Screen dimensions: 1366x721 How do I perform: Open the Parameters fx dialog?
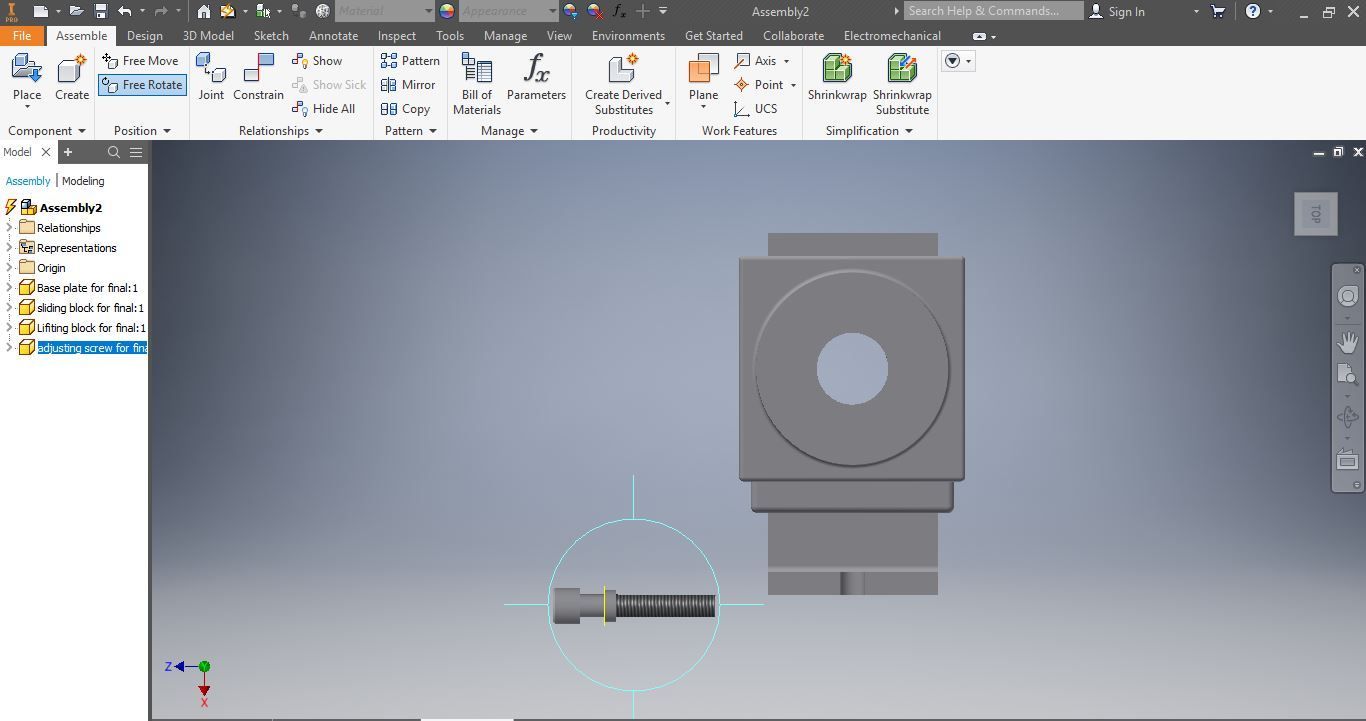pos(536,78)
